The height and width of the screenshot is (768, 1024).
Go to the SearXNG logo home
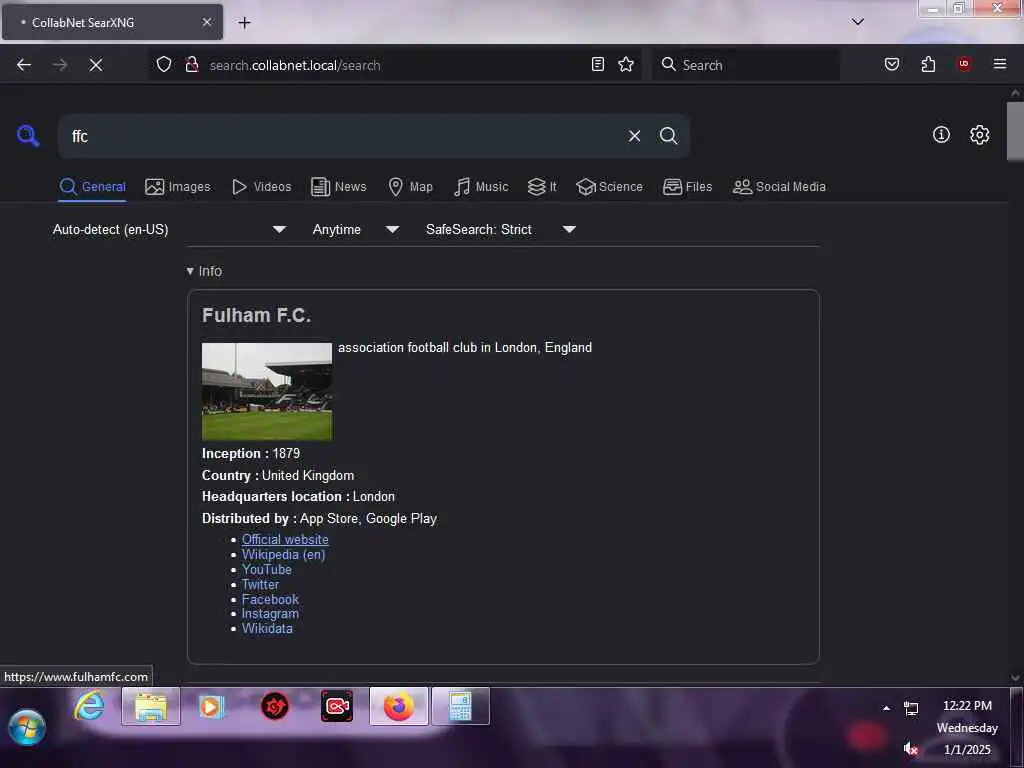[28, 136]
